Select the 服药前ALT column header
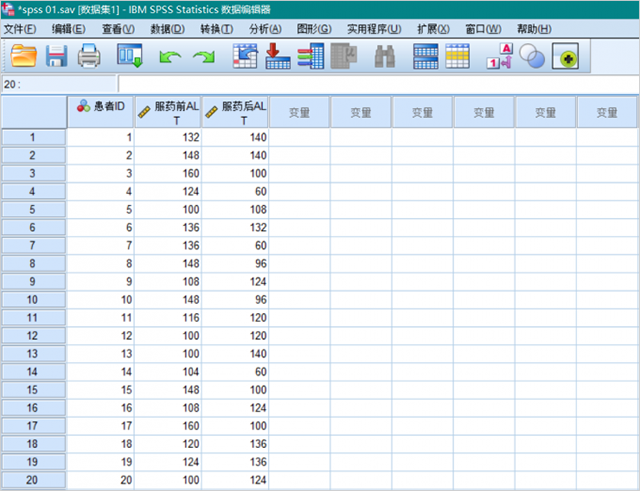The image size is (640, 491). (x=168, y=112)
